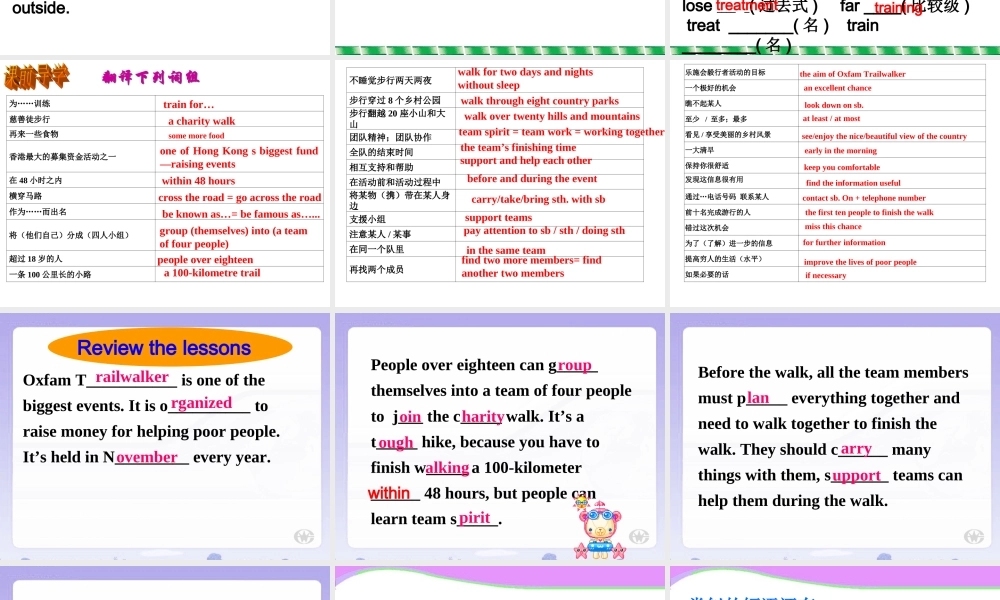The width and height of the screenshot is (1000, 600).
Task: Open the 'Before the walk' slide thumbnail
Action: [835, 437]
